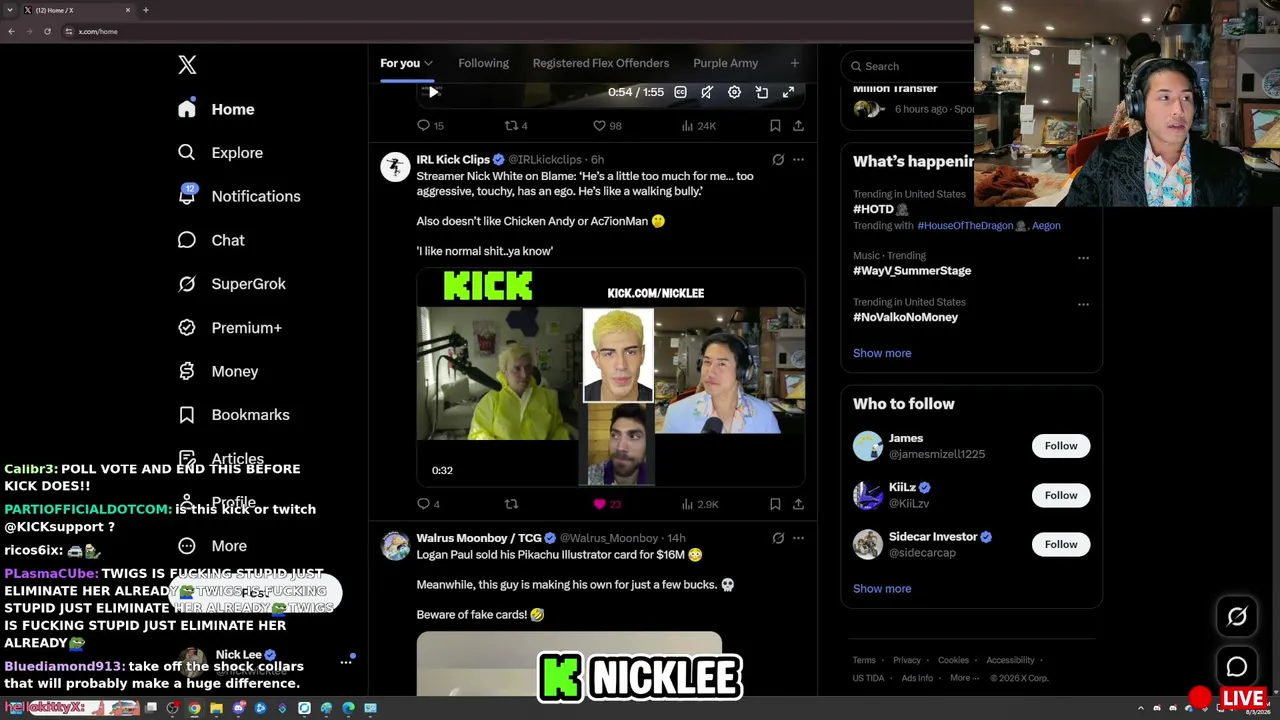Unmute the top video

(707, 92)
